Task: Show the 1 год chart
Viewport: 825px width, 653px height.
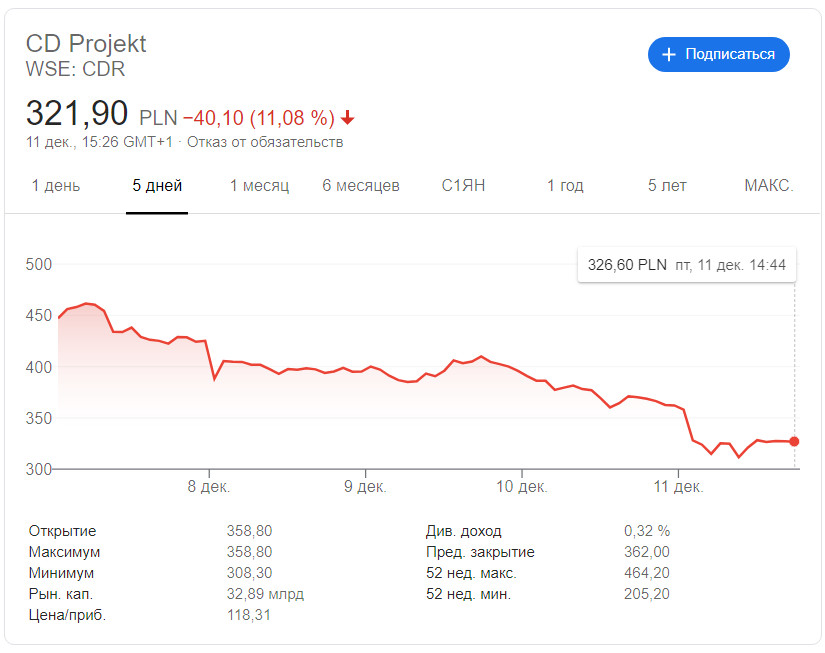Action: pyautogui.click(x=565, y=186)
